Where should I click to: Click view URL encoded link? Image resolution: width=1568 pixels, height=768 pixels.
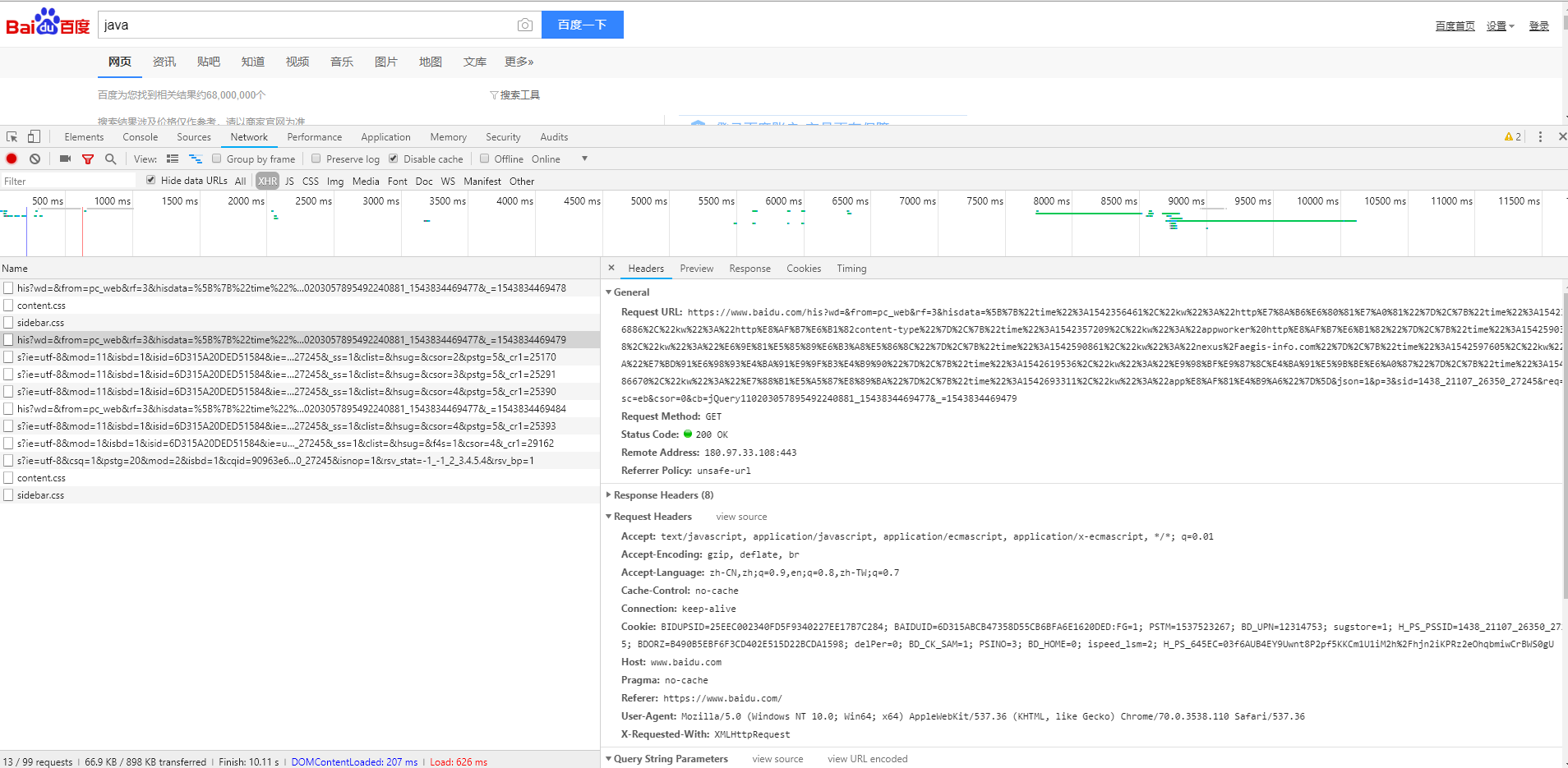(x=868, y=759)
